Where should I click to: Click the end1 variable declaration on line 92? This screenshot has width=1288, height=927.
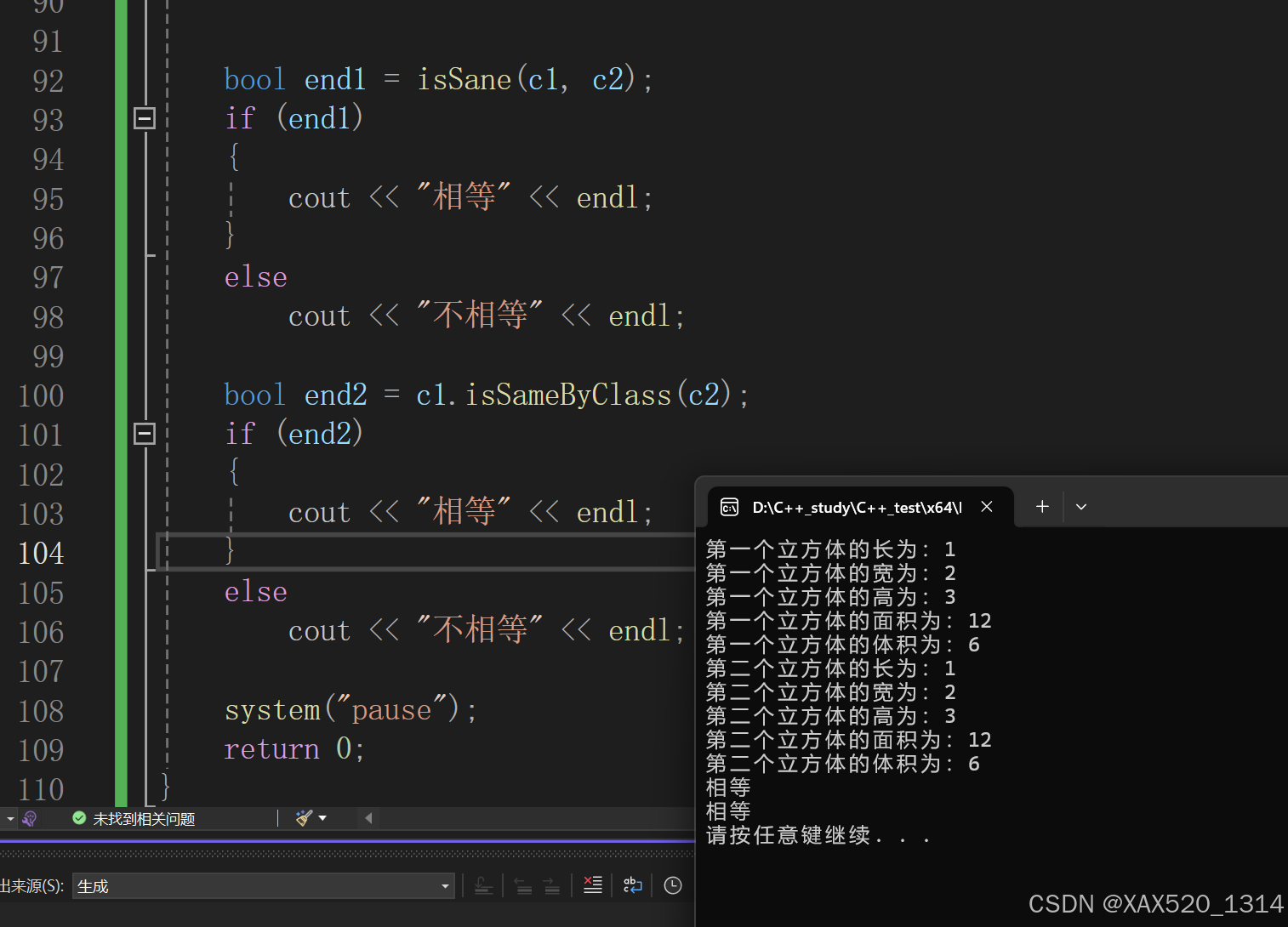coord(335,79)
